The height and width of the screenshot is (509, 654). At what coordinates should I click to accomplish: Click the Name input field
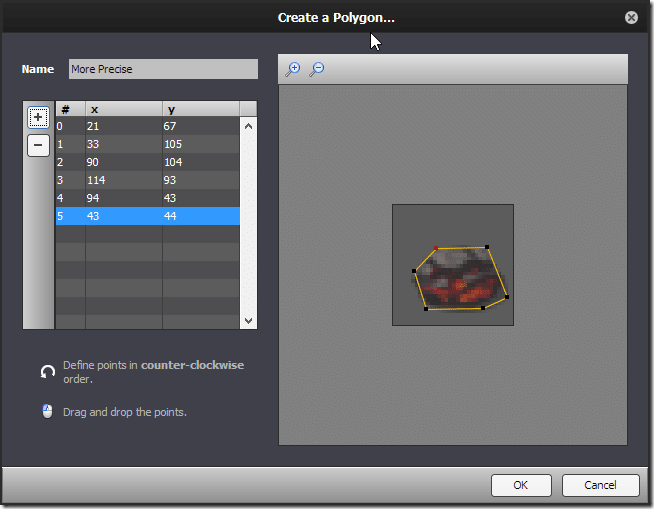tap(163, 69)
